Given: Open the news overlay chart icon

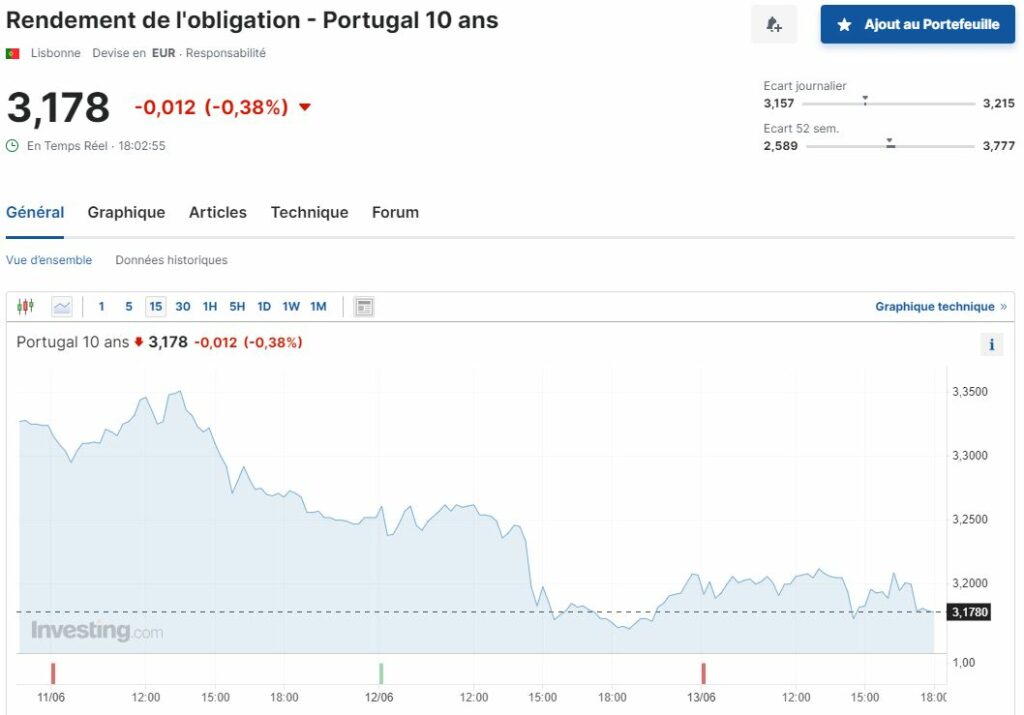Looking at the screenshot, I should pyautogui.click(x=364, y=307).
